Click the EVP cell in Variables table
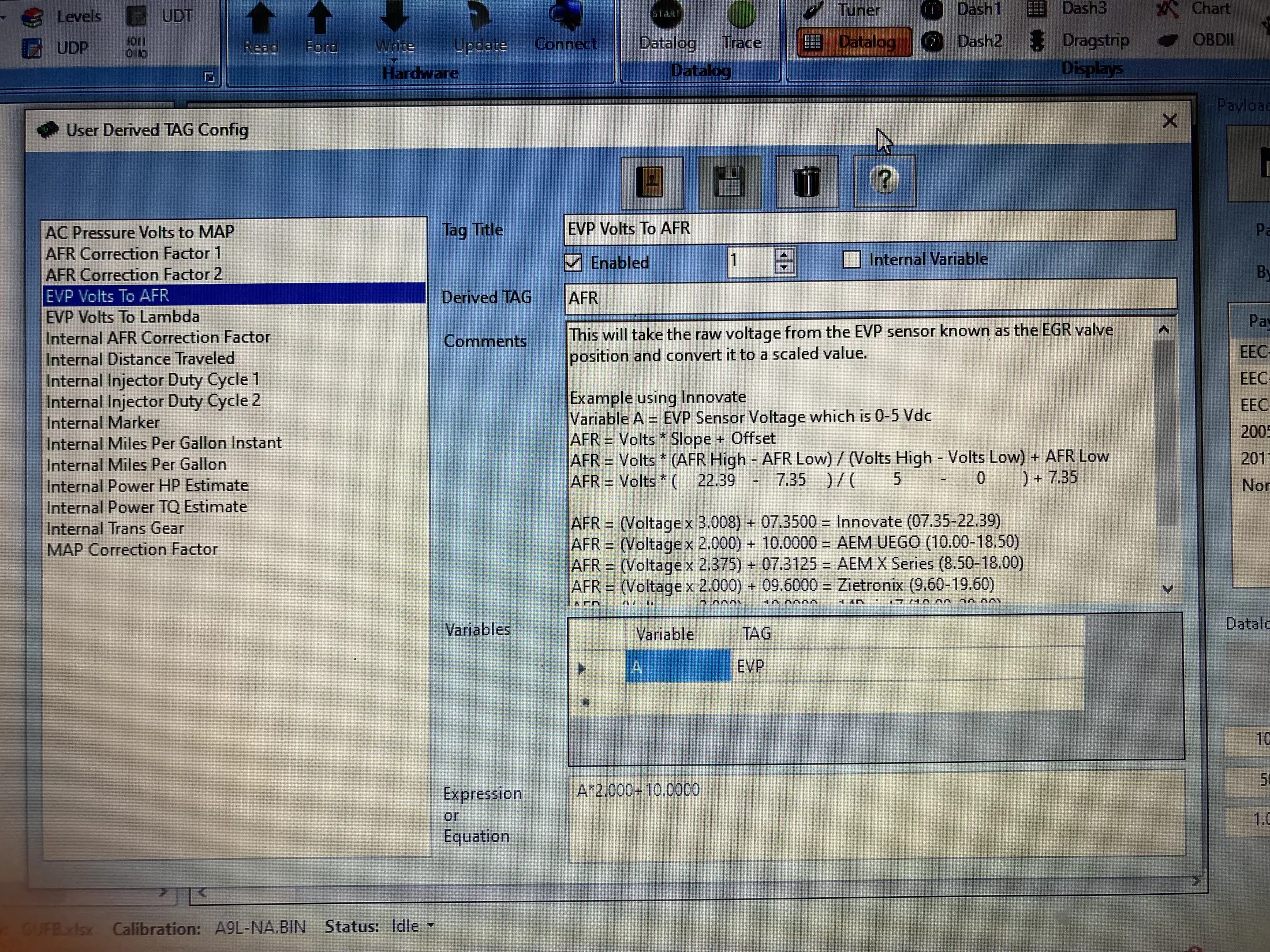Viewport: 1270px width, 952px height. pyautogui.click(x=906, y=666)
